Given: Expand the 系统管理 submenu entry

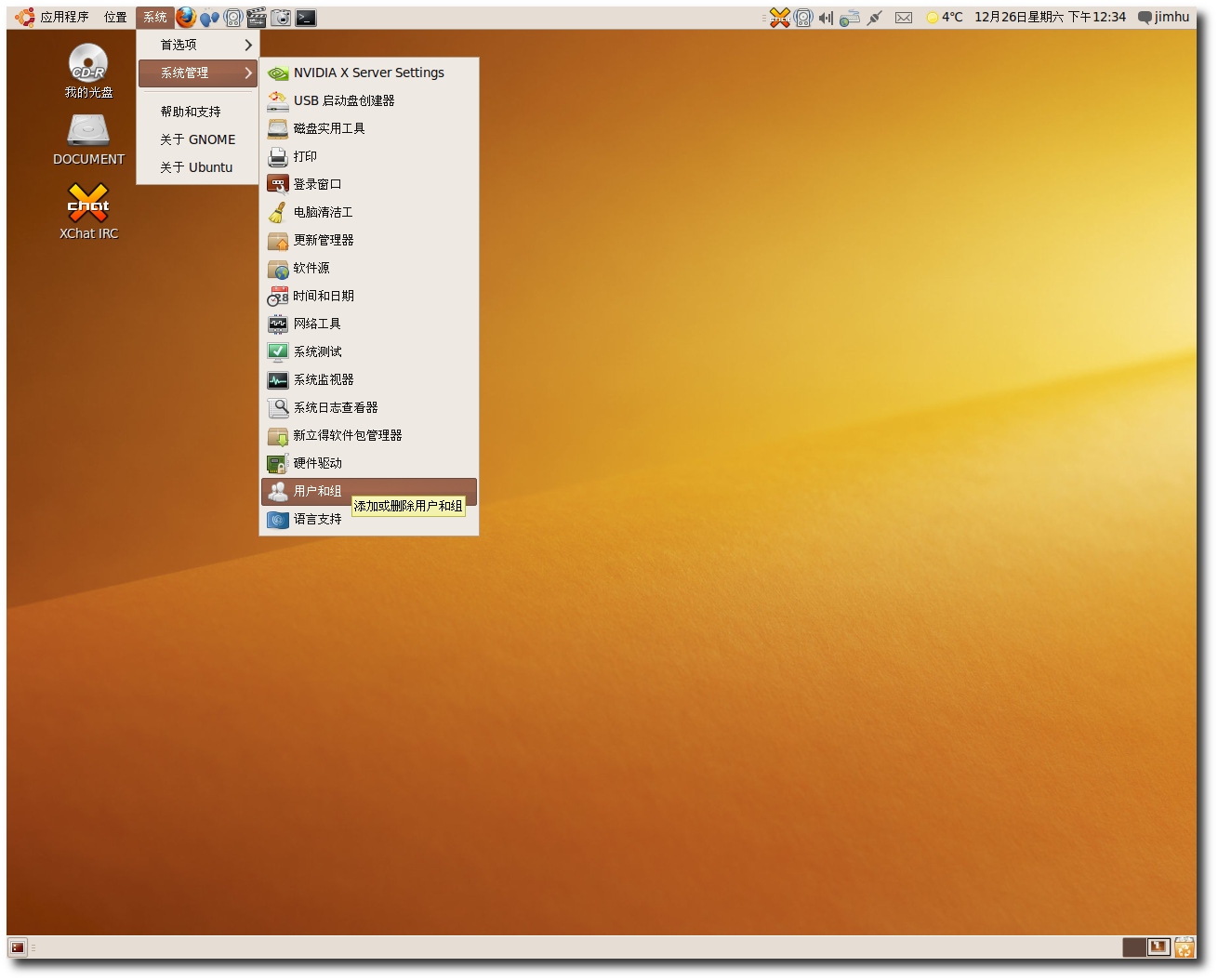Looking at the screenshot, I should (x=198, y=73).
